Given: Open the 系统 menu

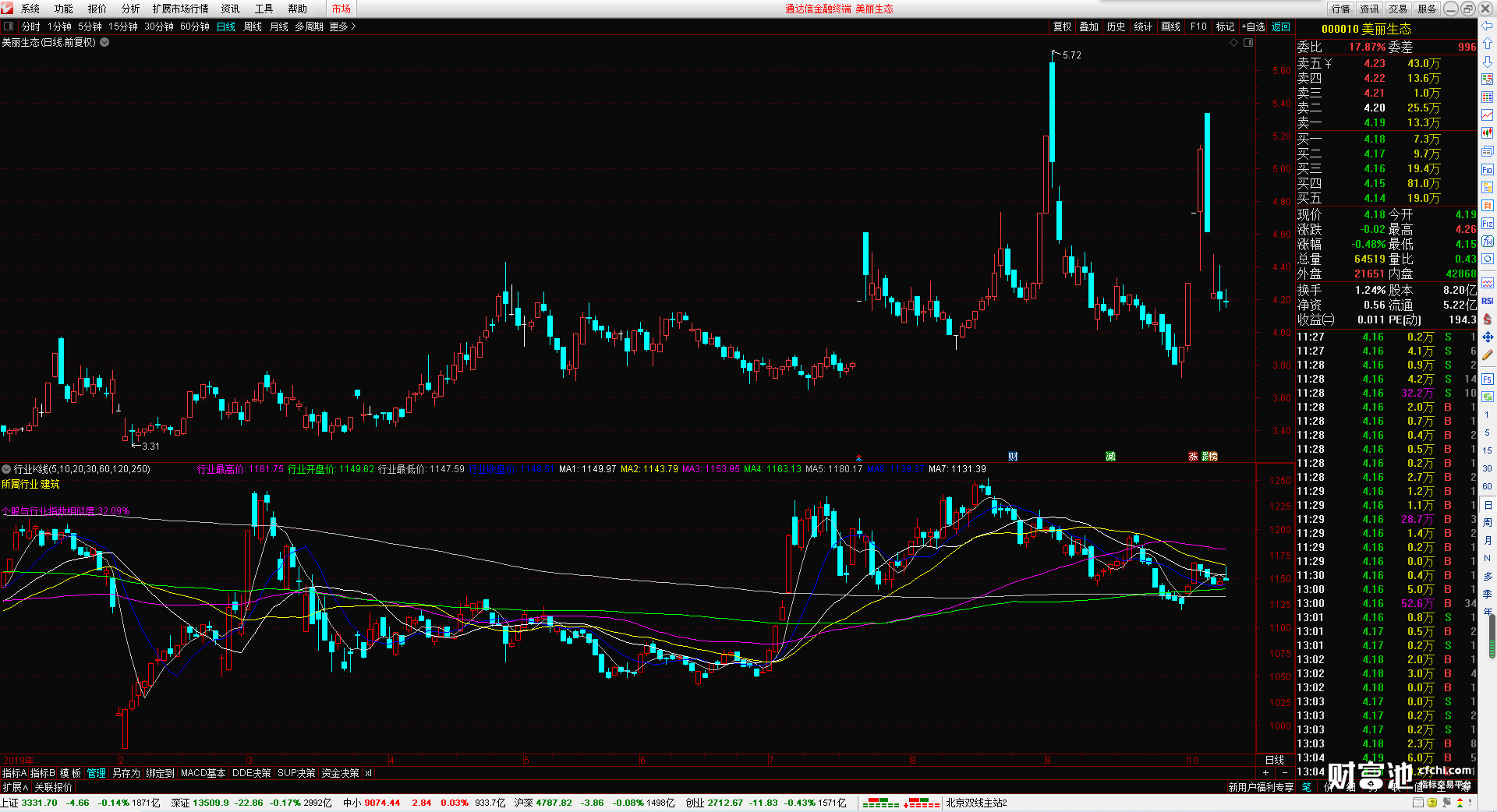Looking at the screenshot, I should click(30, 9).
